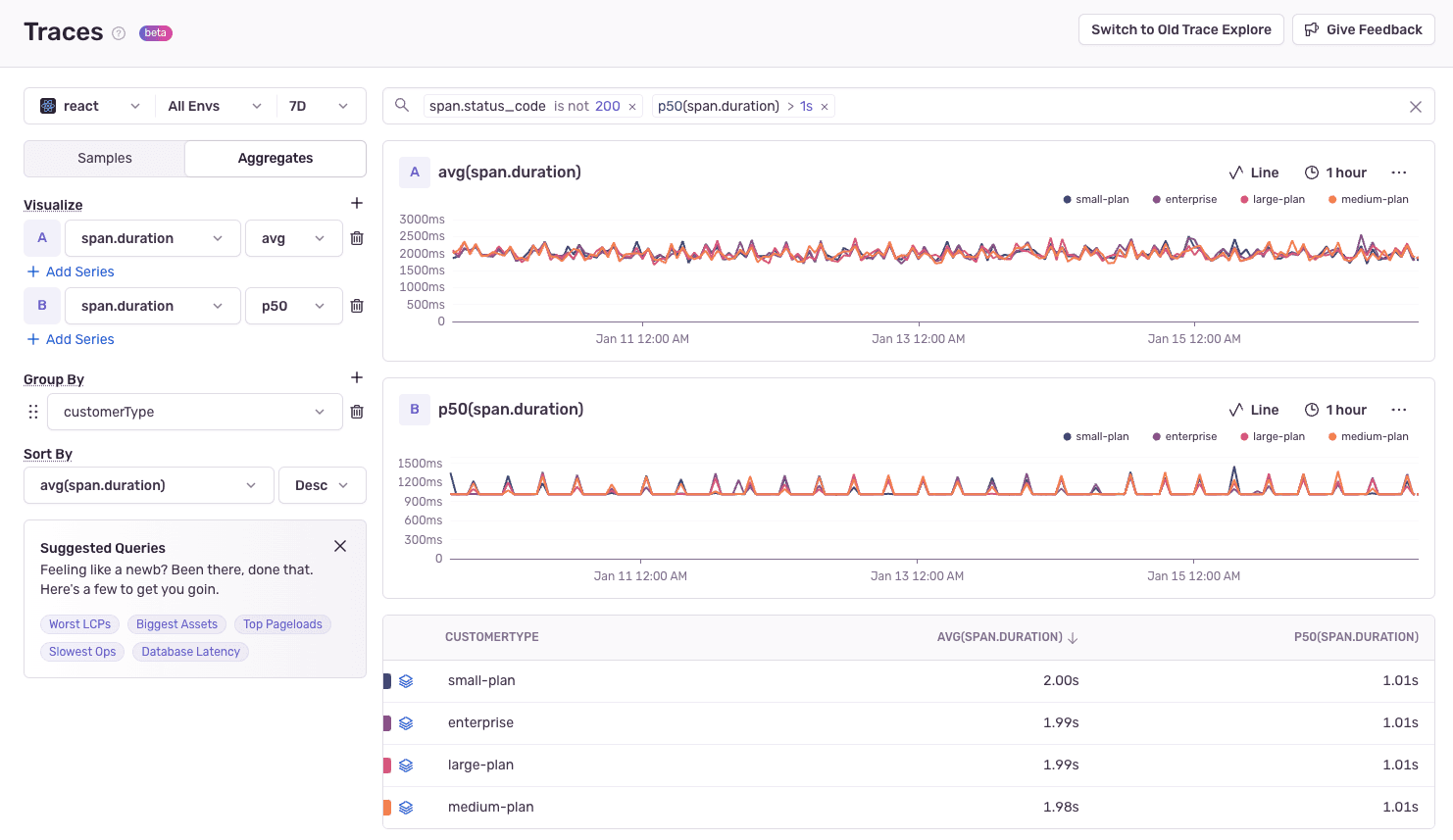Click the stack icon beside small-plan row
Viewport: 1453px width, 840px height.
406,680
